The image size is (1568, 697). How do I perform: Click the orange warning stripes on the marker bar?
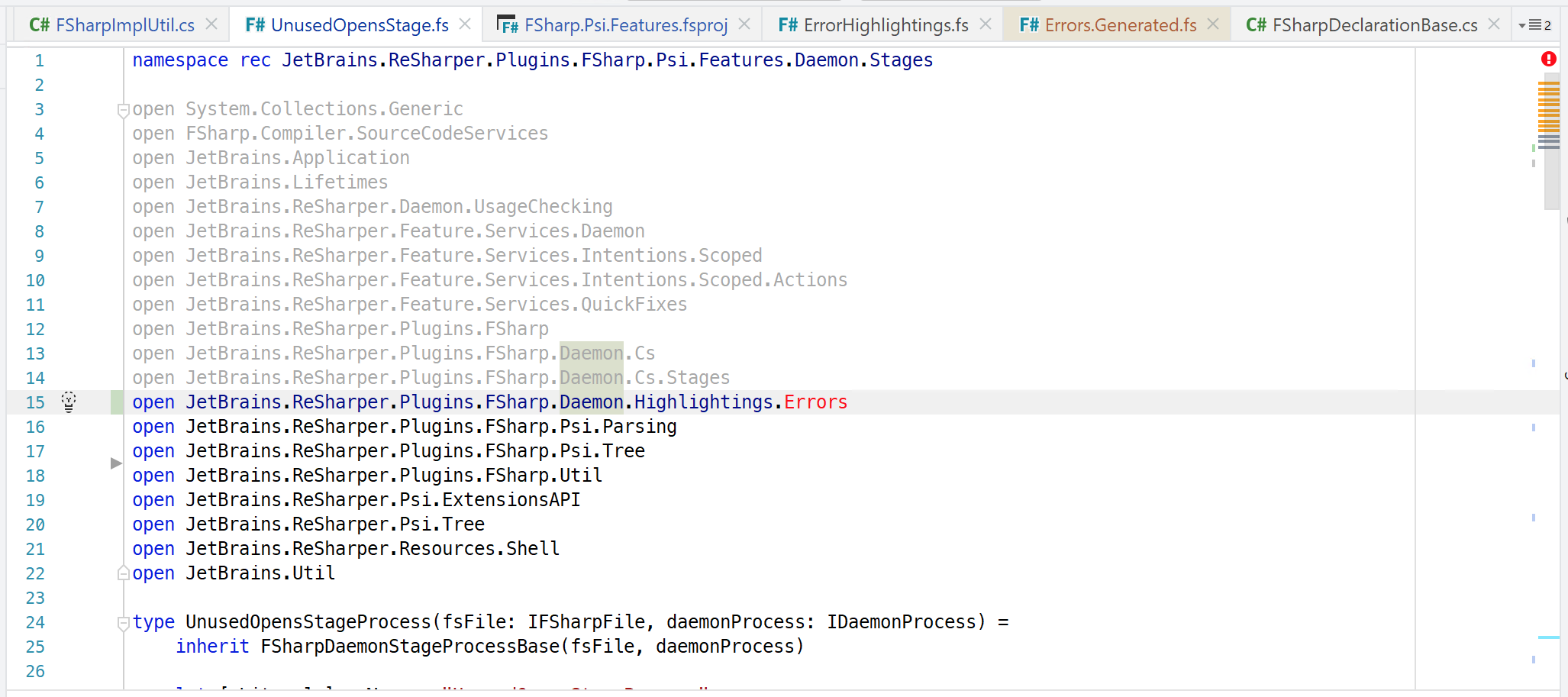(1548, 106)
